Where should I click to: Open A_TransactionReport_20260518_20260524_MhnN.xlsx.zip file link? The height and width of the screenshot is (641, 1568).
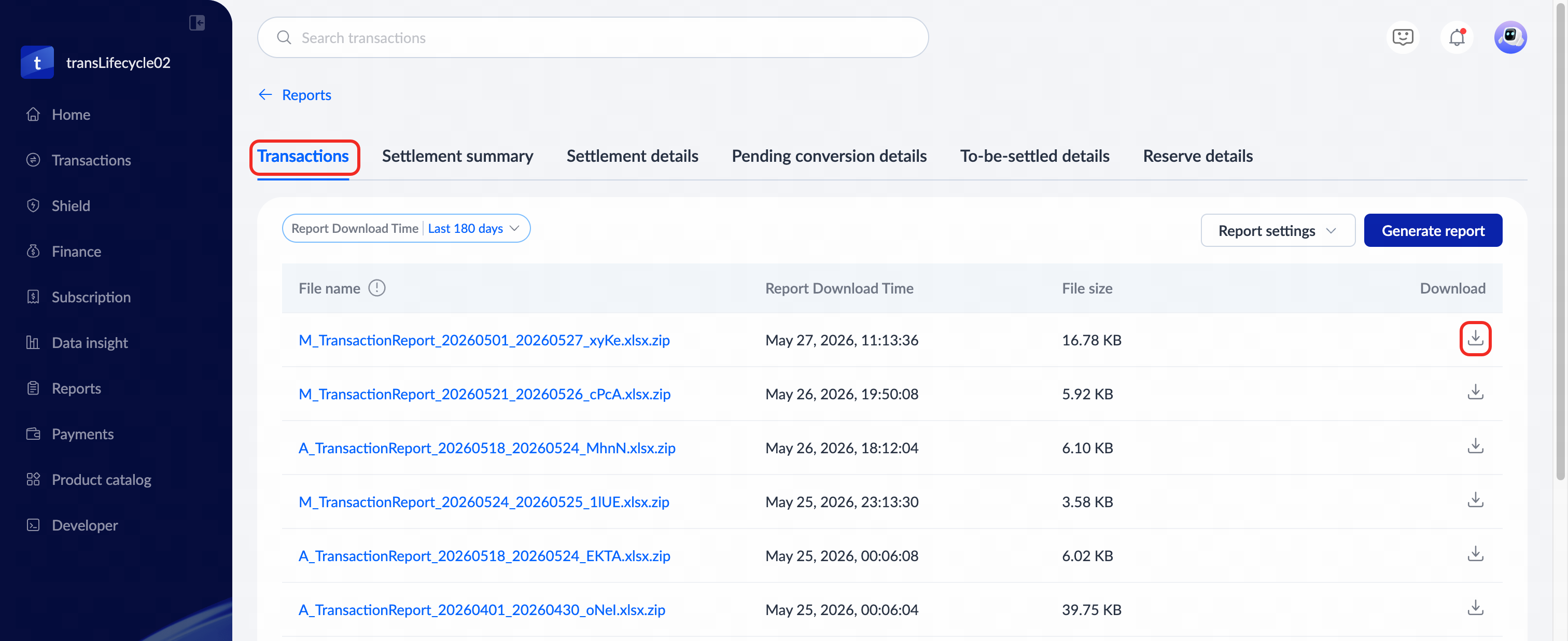[487, 449]
